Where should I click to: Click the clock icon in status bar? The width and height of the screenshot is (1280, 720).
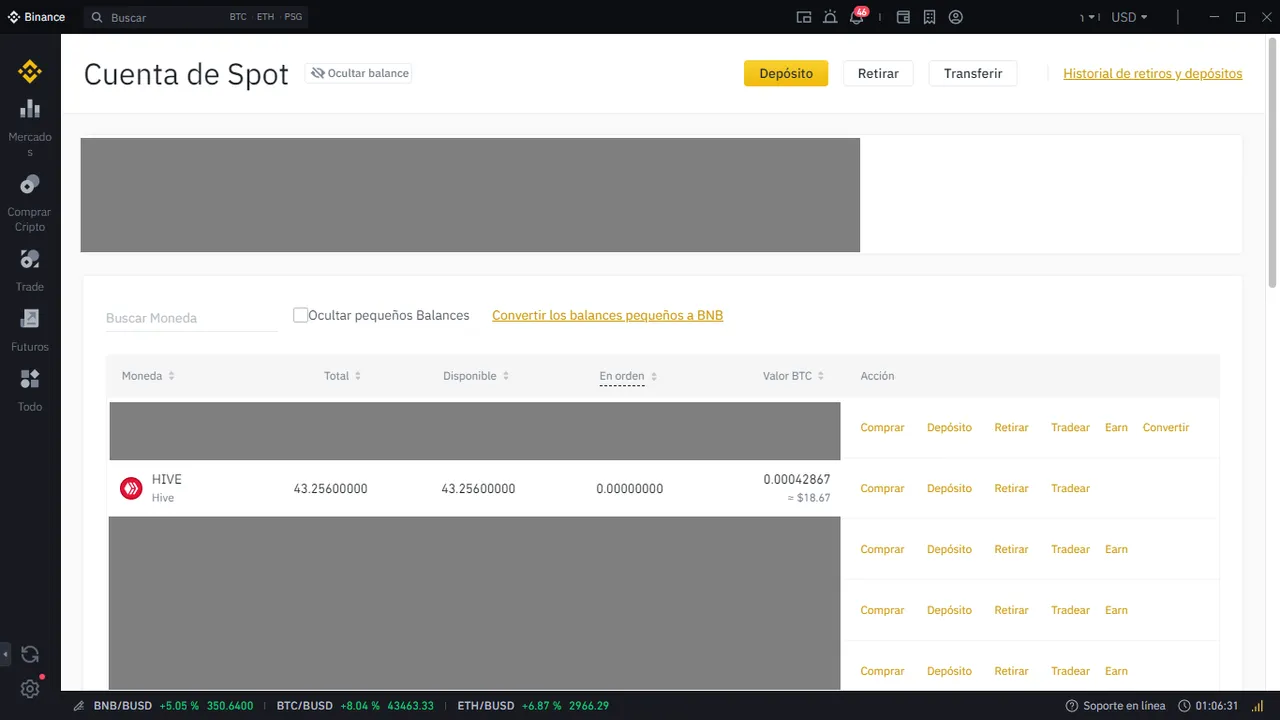[1184, 706]
